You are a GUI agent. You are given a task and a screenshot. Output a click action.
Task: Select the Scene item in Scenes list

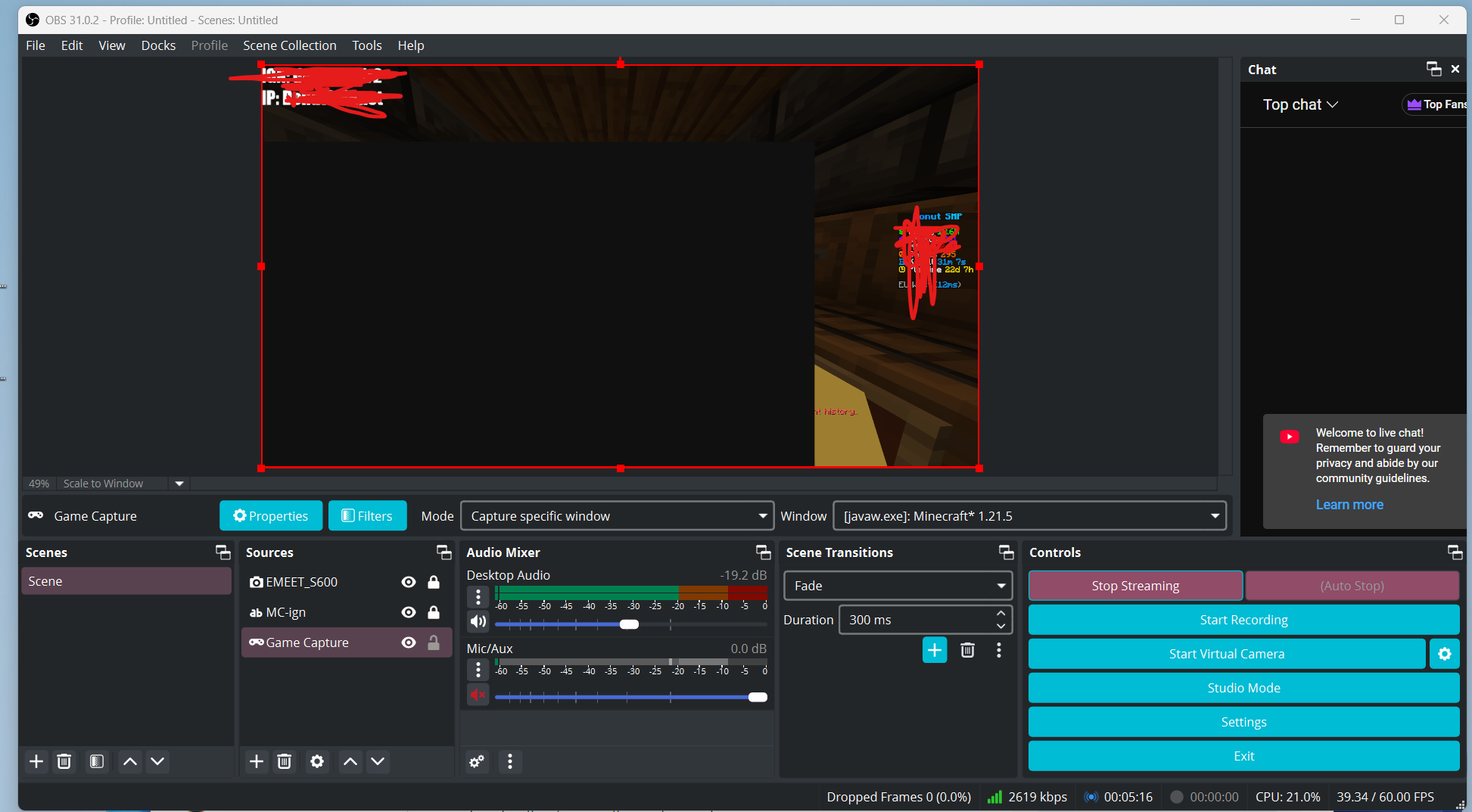pos(126,581)
